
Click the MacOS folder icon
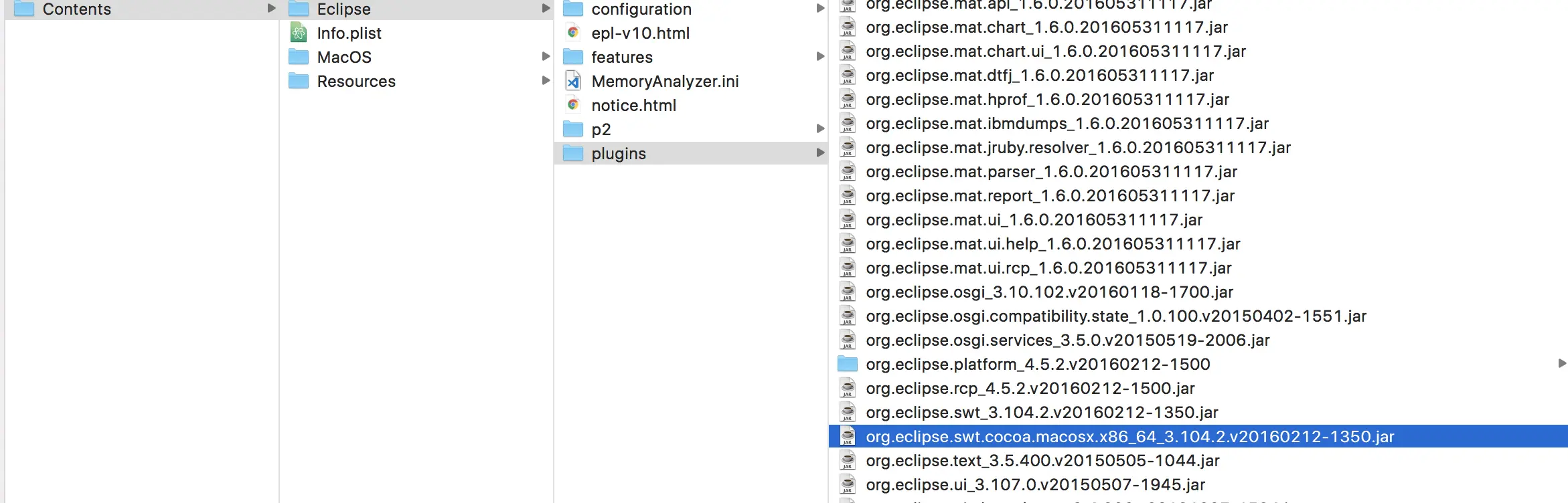299,56
